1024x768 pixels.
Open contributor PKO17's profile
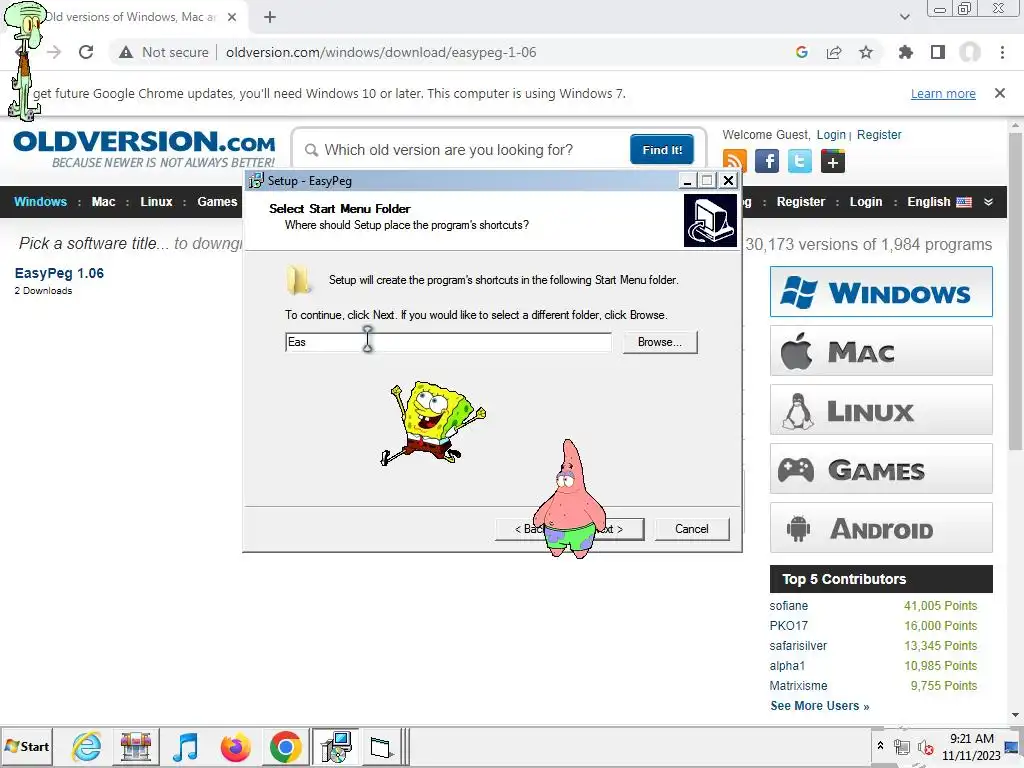[788, 626]
